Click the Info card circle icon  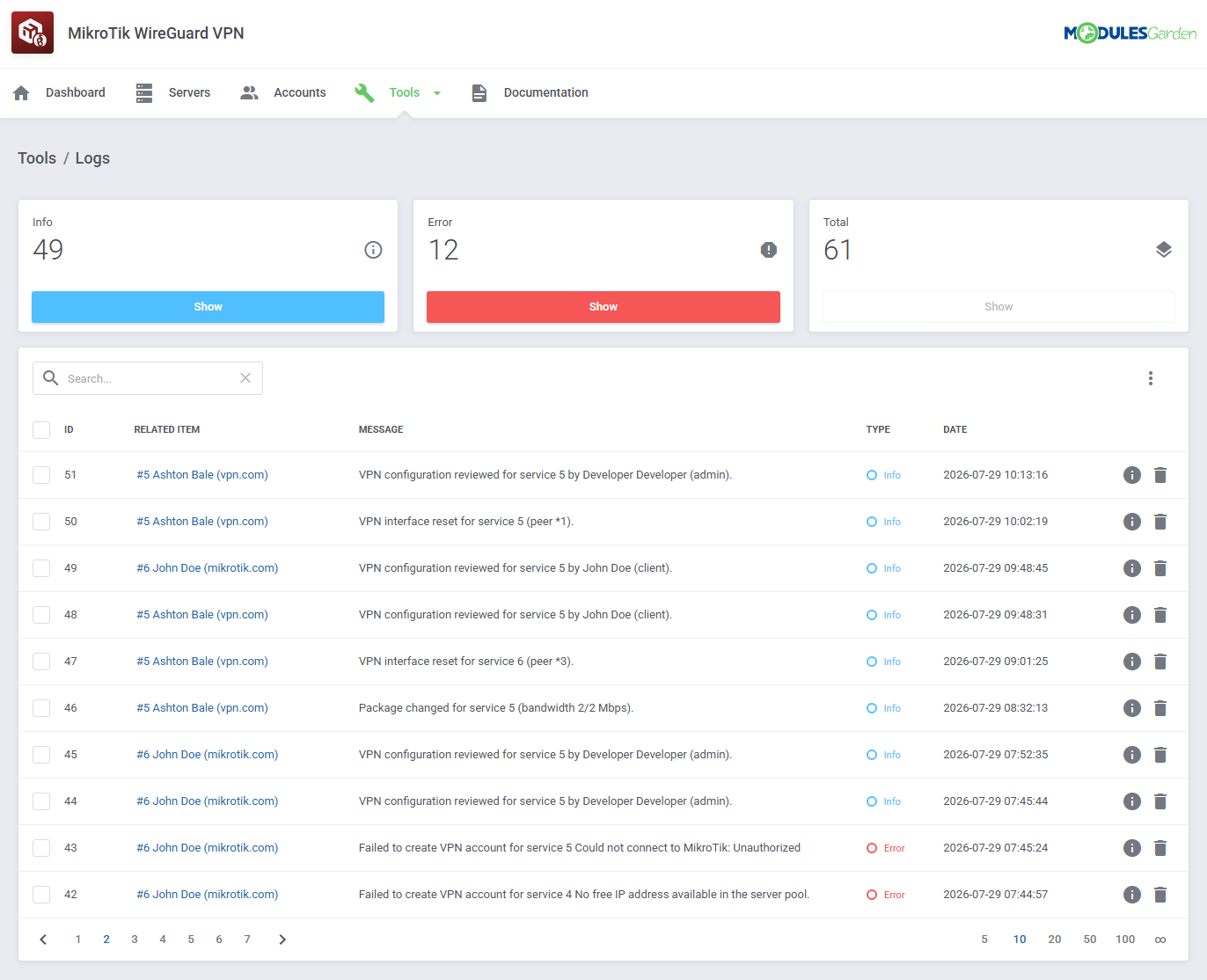point(373,250)
